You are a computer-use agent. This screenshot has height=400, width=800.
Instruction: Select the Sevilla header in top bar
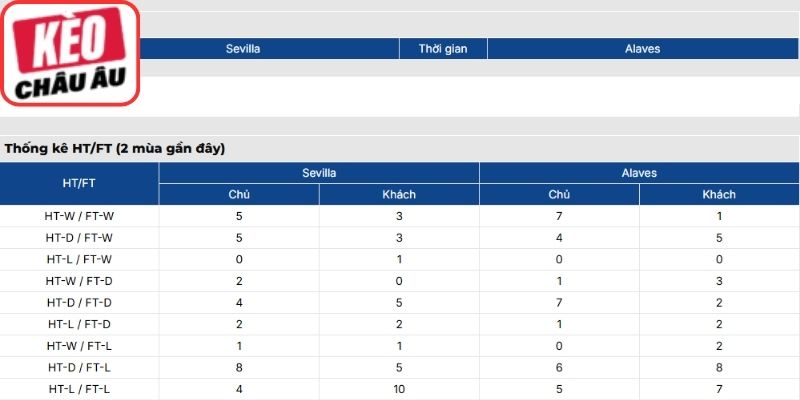point(243,49)
